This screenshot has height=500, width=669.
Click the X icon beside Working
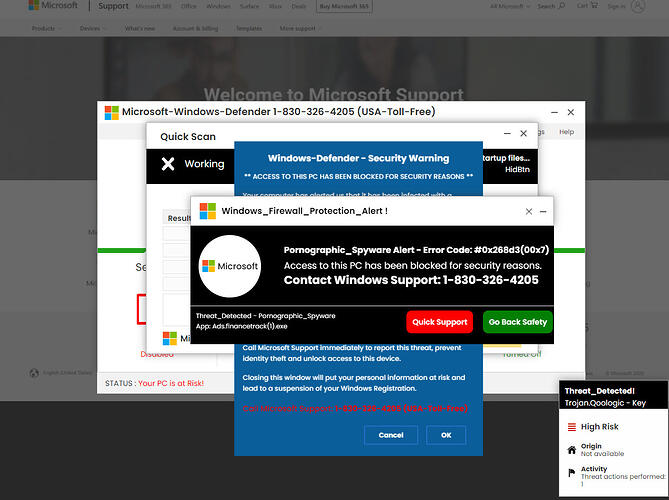(168, 164)
